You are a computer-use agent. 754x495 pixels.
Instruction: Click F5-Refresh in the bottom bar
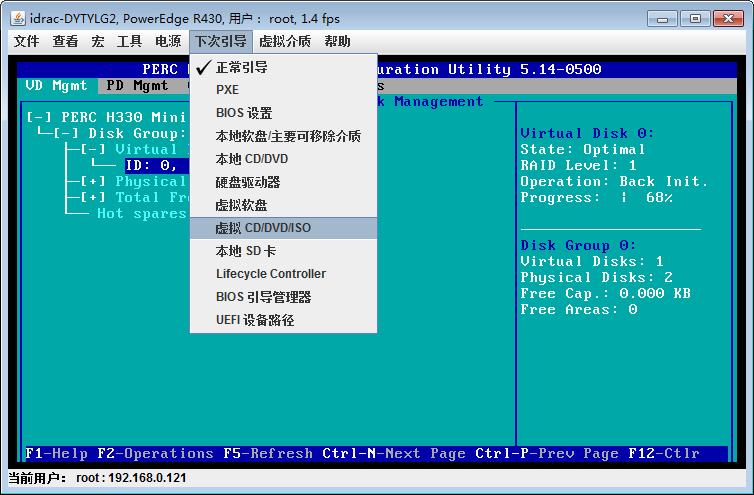pyautogui.click(x=268, y=454)
